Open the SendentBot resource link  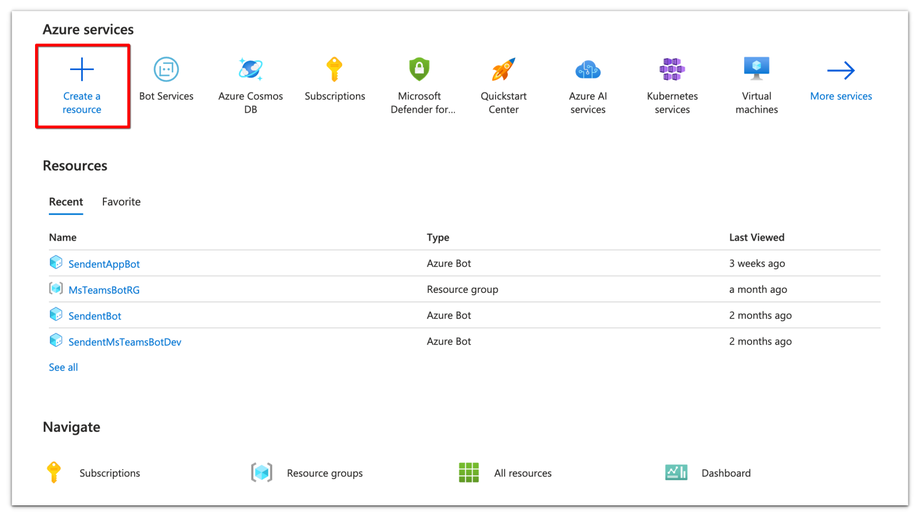tap(94, 316)
